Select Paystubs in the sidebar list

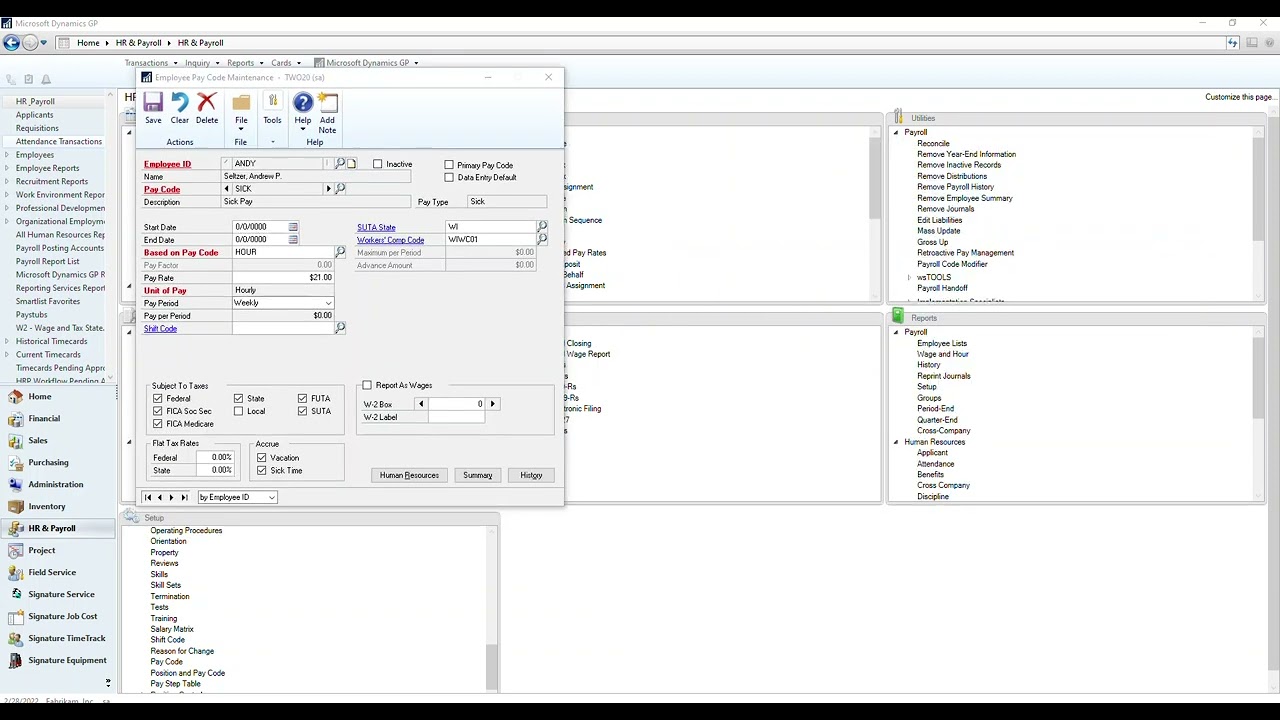click(x=32, y=315)
